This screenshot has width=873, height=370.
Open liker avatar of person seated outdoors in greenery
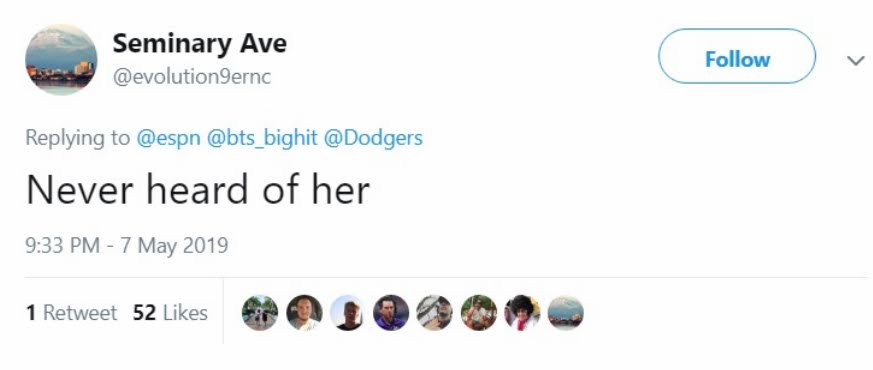click(x=479, y=313)
